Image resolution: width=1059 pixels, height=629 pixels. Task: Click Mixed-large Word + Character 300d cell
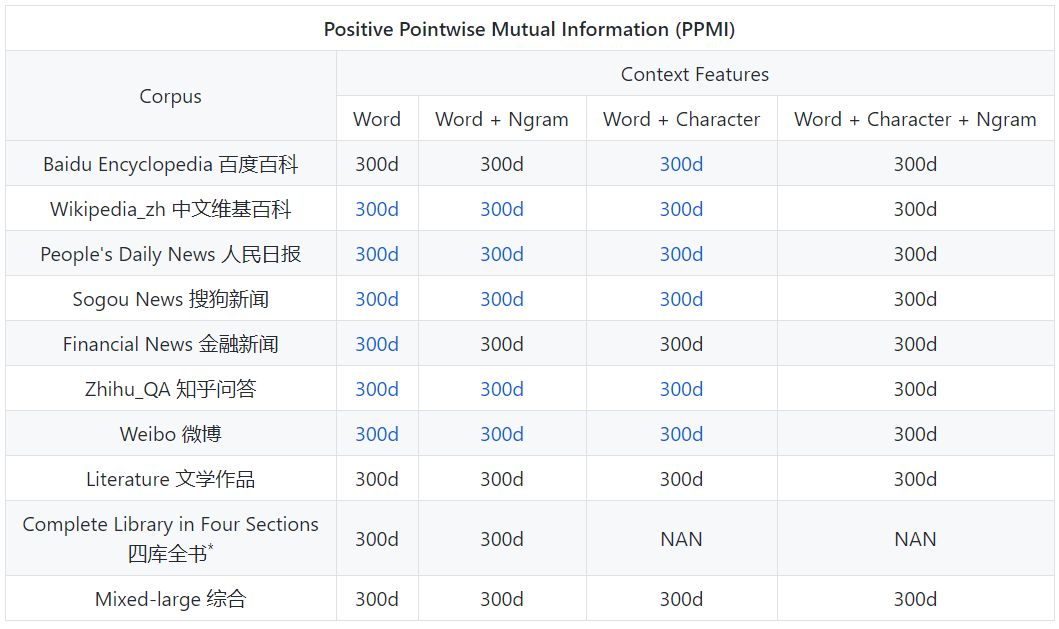681,599
